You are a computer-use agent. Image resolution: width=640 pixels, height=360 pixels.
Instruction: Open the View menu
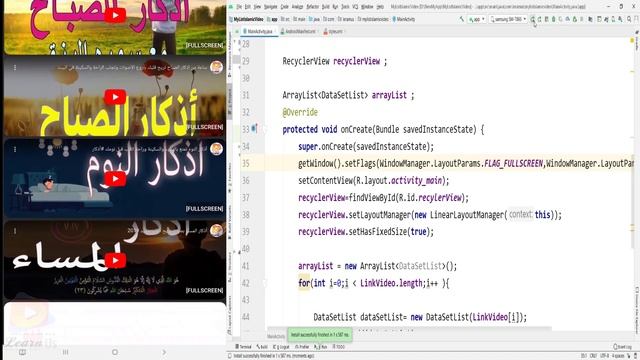[x=257, y=7]
